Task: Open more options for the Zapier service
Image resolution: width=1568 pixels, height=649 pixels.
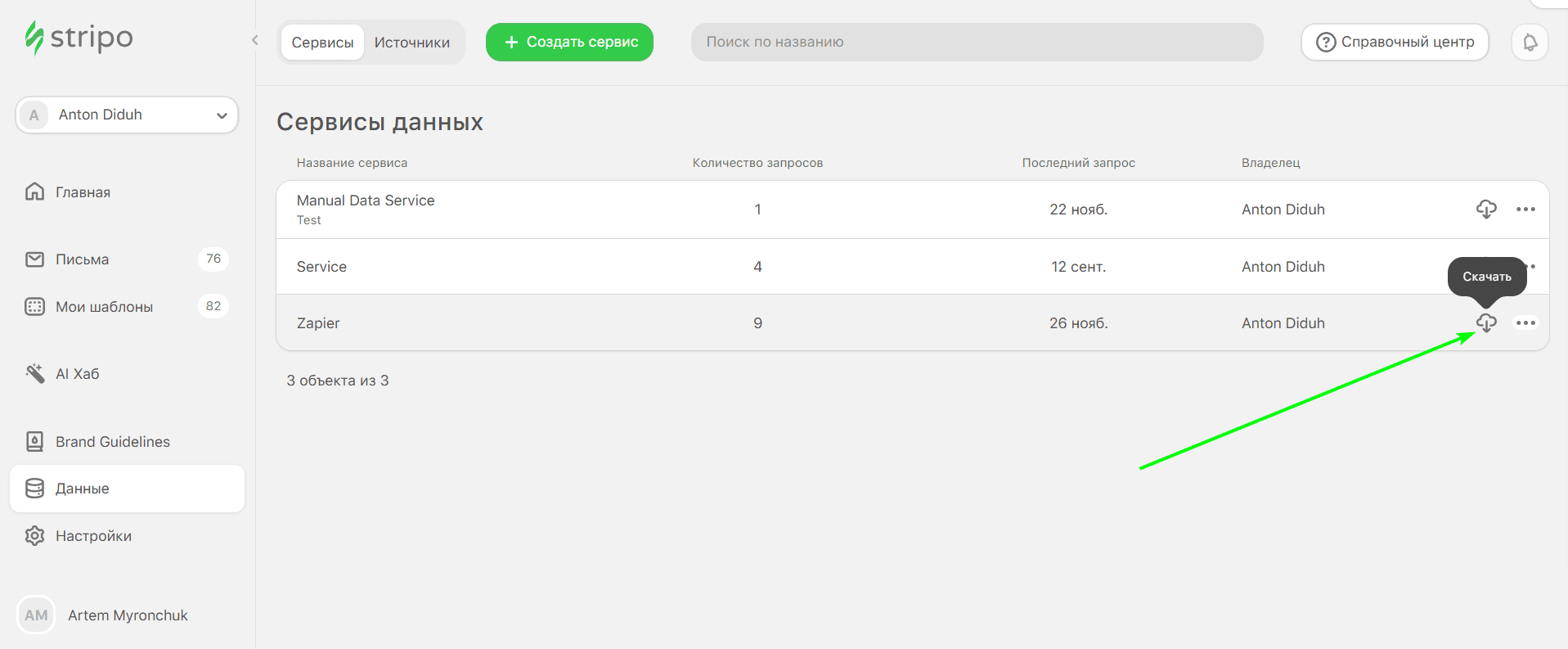Action: click(x=1525, y=323)
